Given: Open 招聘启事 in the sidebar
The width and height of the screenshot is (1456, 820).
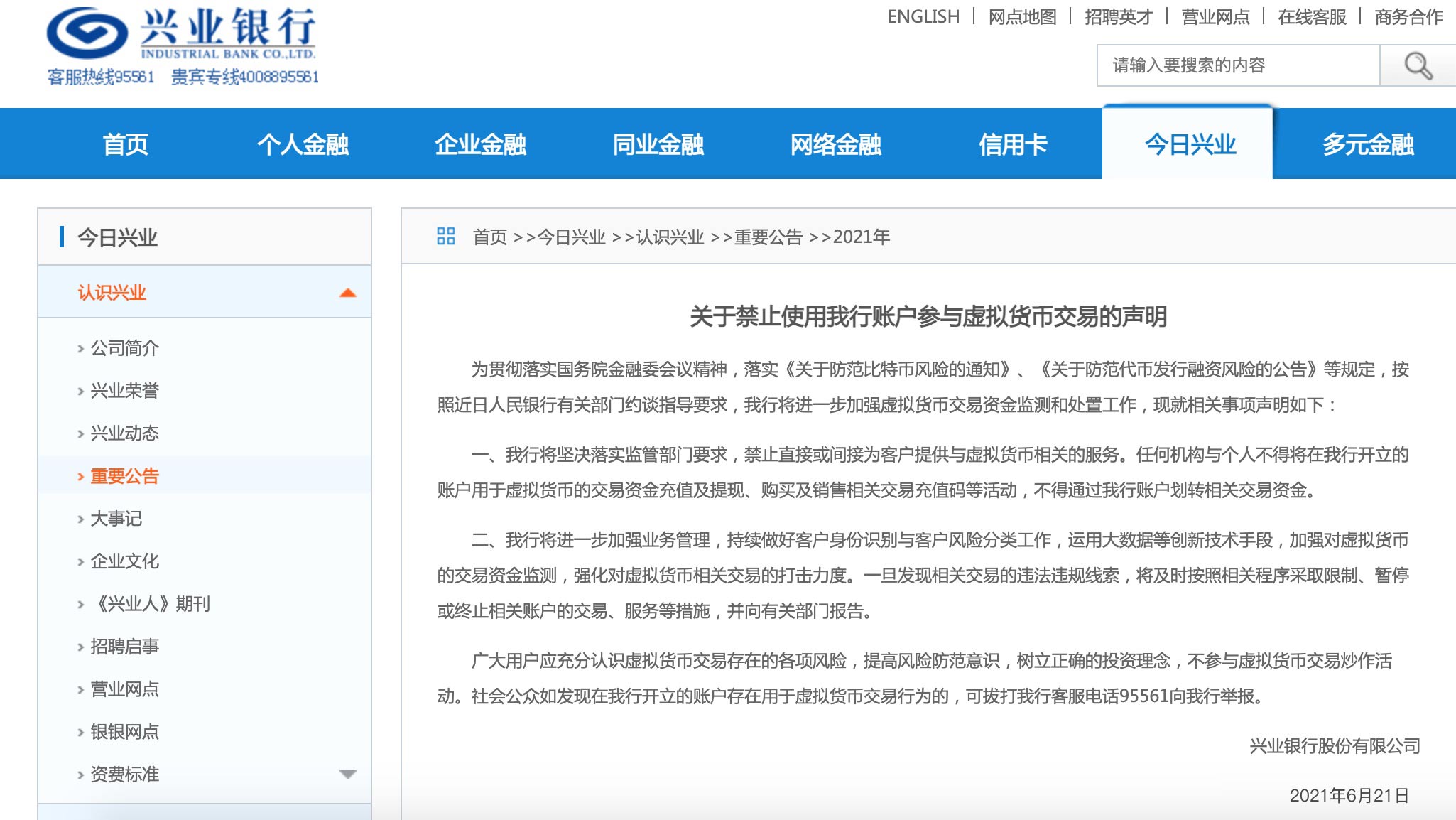Looking at the screenshot, I should (124, 647).
